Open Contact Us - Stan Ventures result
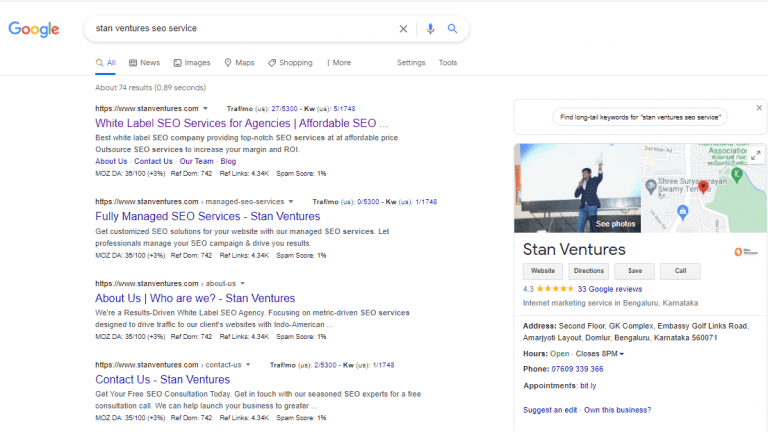Image resolution: width=768 pixels, height=432 pixels. pos(163,380)
